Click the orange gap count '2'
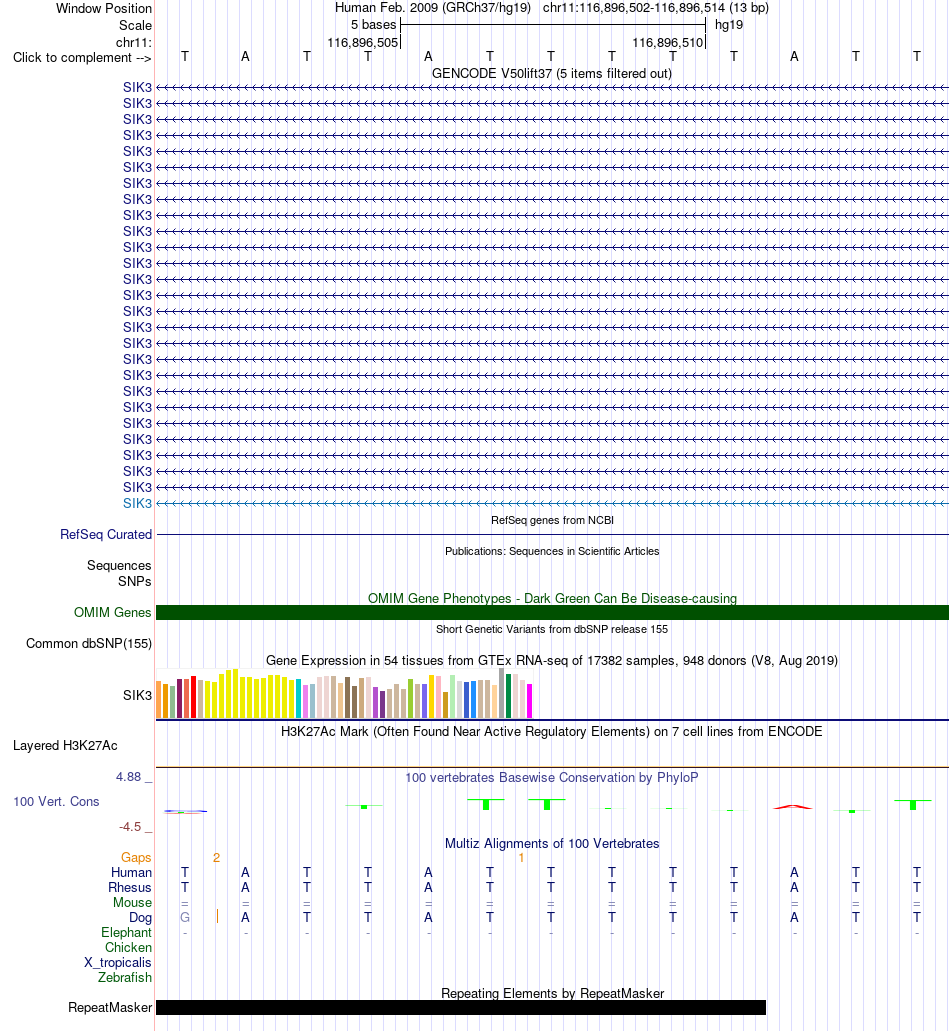 click(x=216, y=857)
